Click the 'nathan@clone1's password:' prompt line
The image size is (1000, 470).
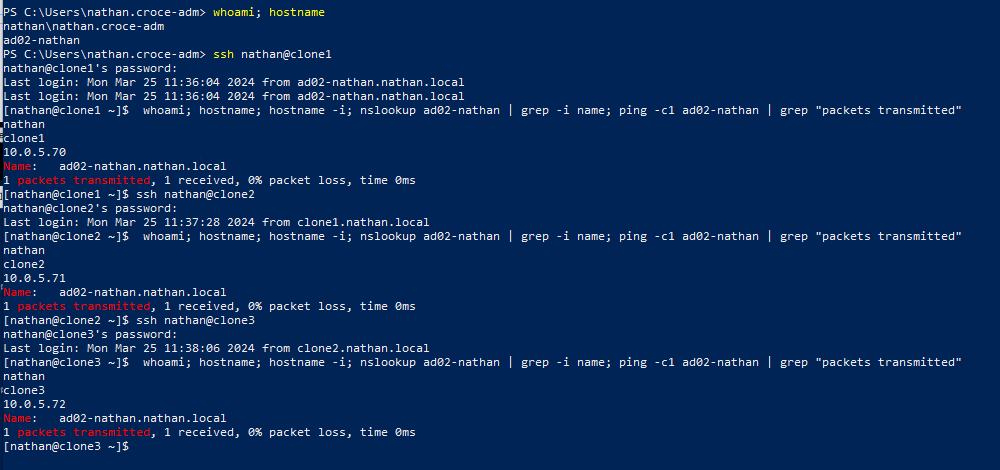[x=90, y=69]
